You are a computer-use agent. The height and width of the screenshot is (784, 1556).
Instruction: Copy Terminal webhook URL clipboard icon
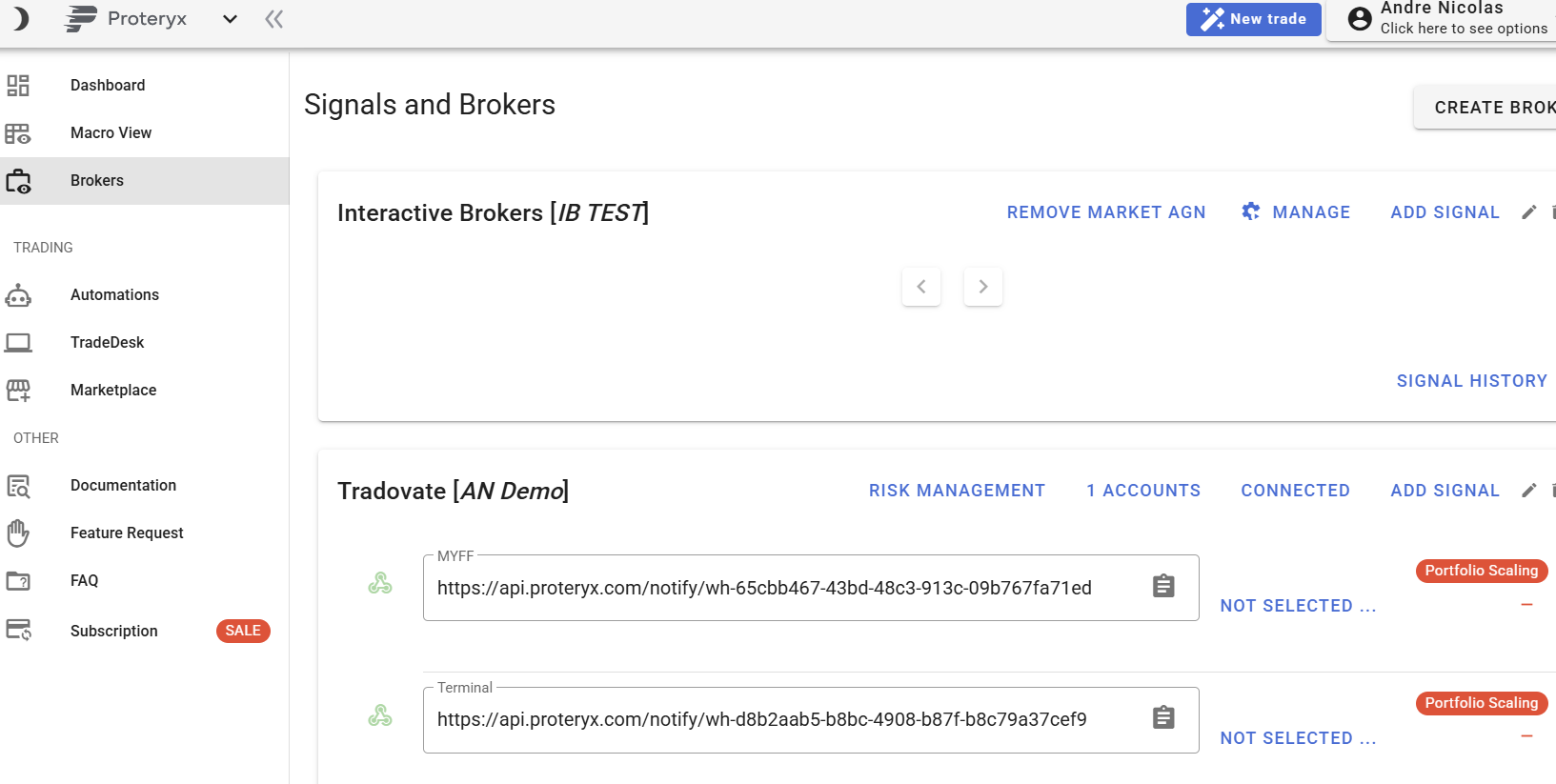click(1163, 717)
